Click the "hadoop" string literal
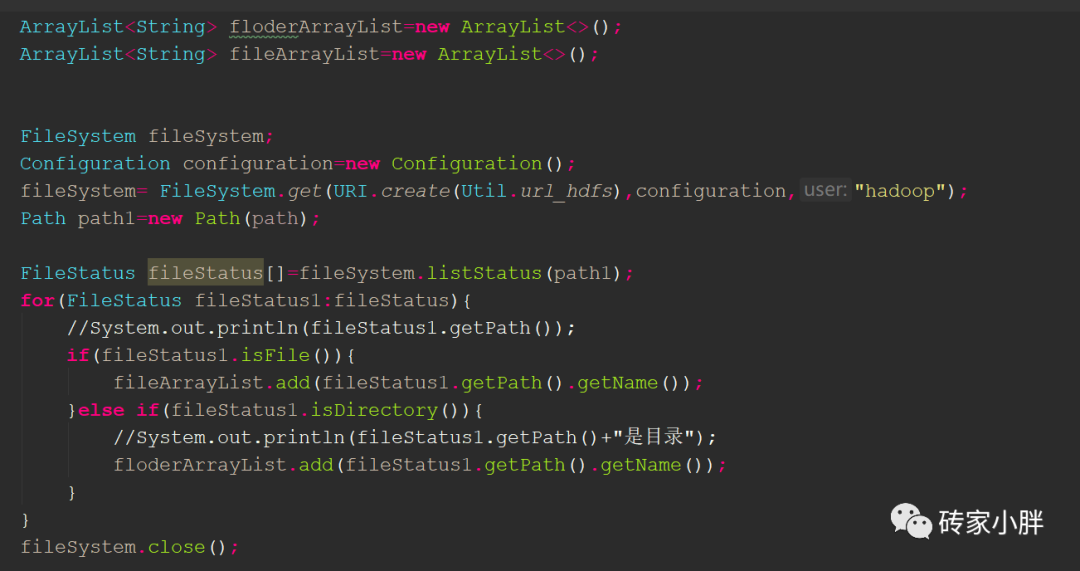Screen dimensions: 1080x571 900,191
